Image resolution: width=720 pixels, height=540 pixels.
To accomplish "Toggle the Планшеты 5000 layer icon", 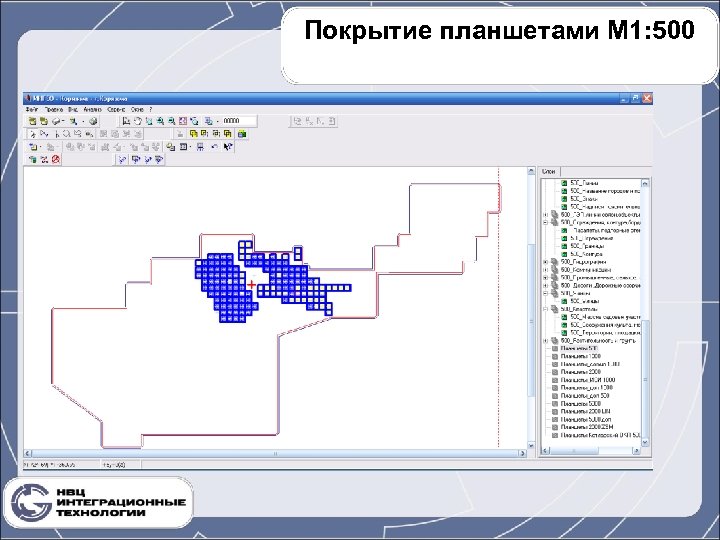I will pyautogui.click(x=554, y=403).
